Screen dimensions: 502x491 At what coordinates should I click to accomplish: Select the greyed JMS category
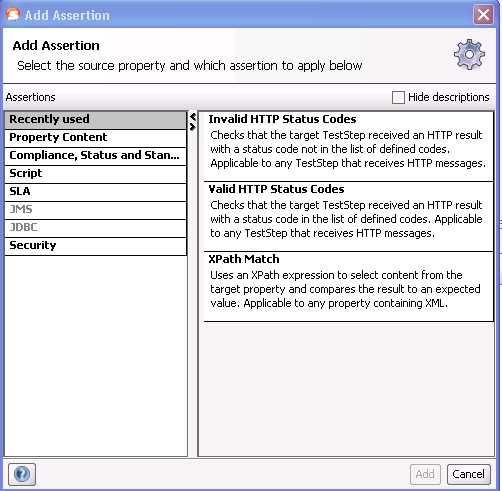pos(96,210)
